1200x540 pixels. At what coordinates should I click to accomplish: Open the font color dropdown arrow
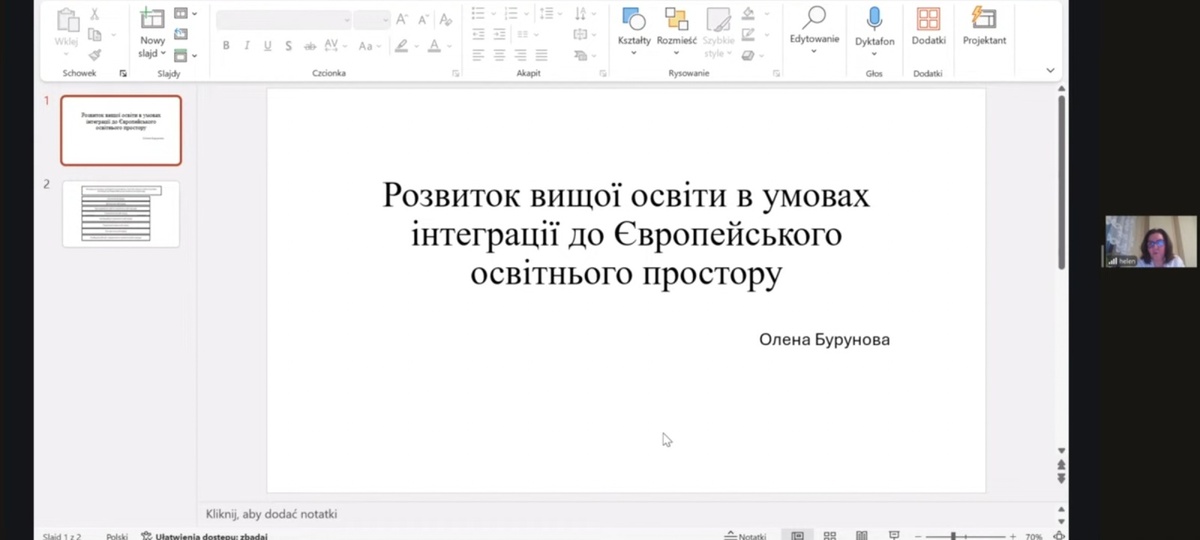pos(449,46)
